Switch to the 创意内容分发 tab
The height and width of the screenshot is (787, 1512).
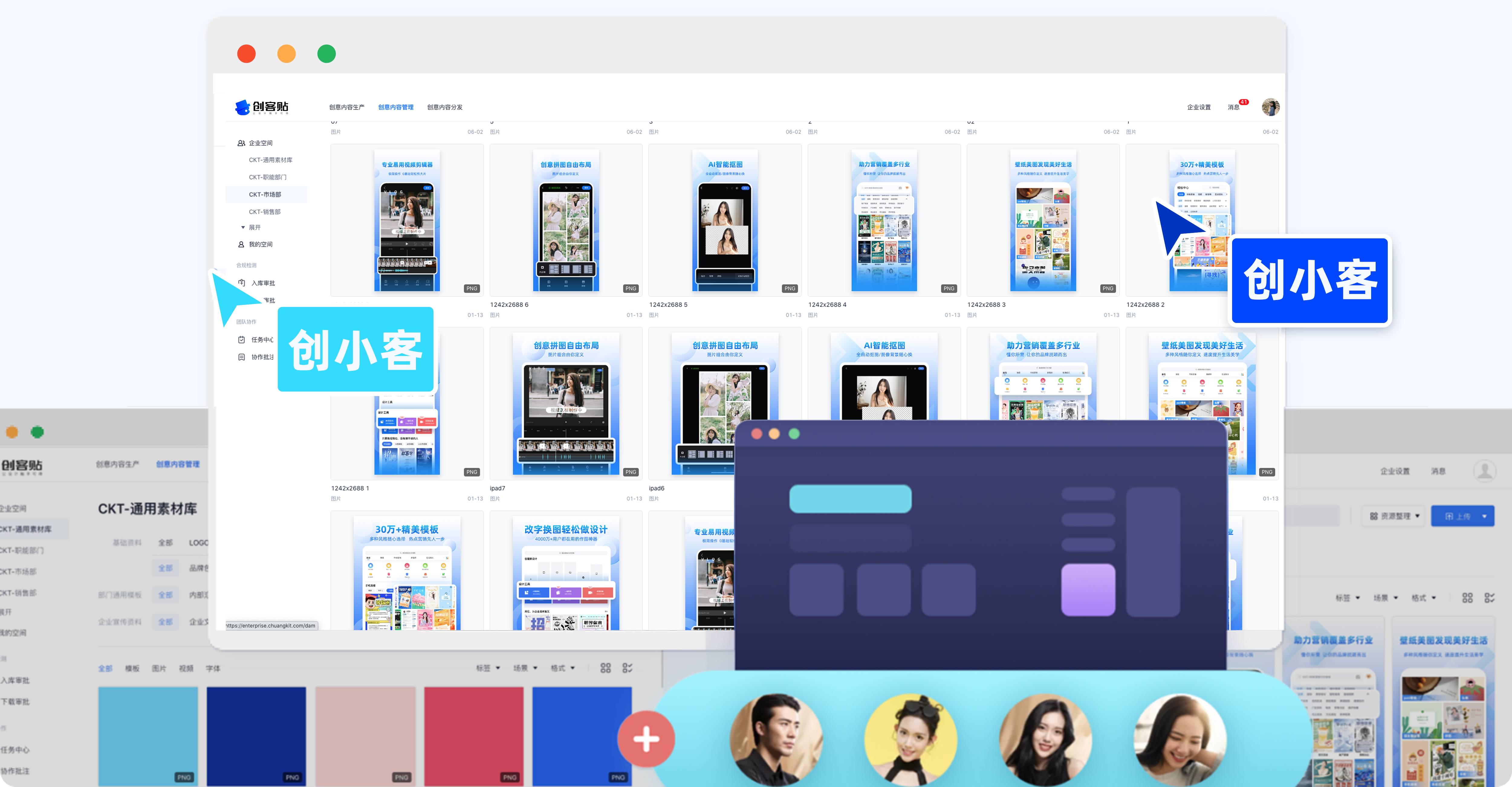tap(444, 107)
